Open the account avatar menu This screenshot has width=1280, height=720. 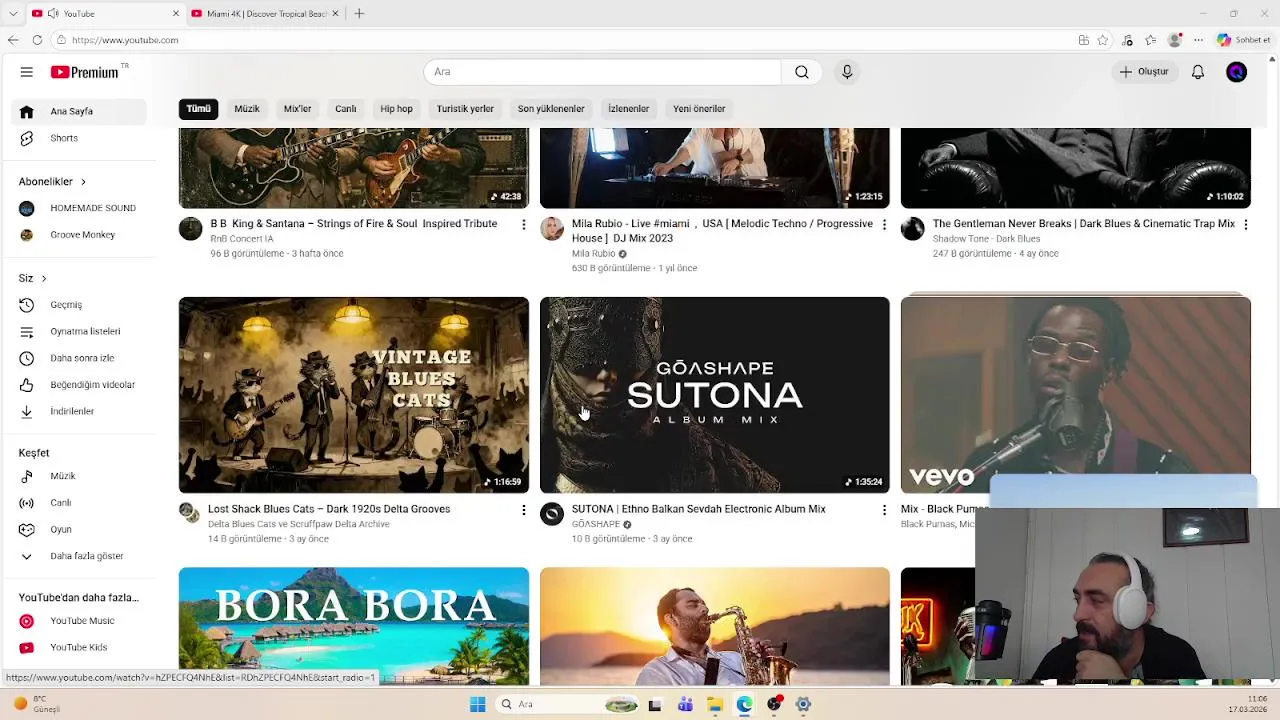coord(1237,72)
